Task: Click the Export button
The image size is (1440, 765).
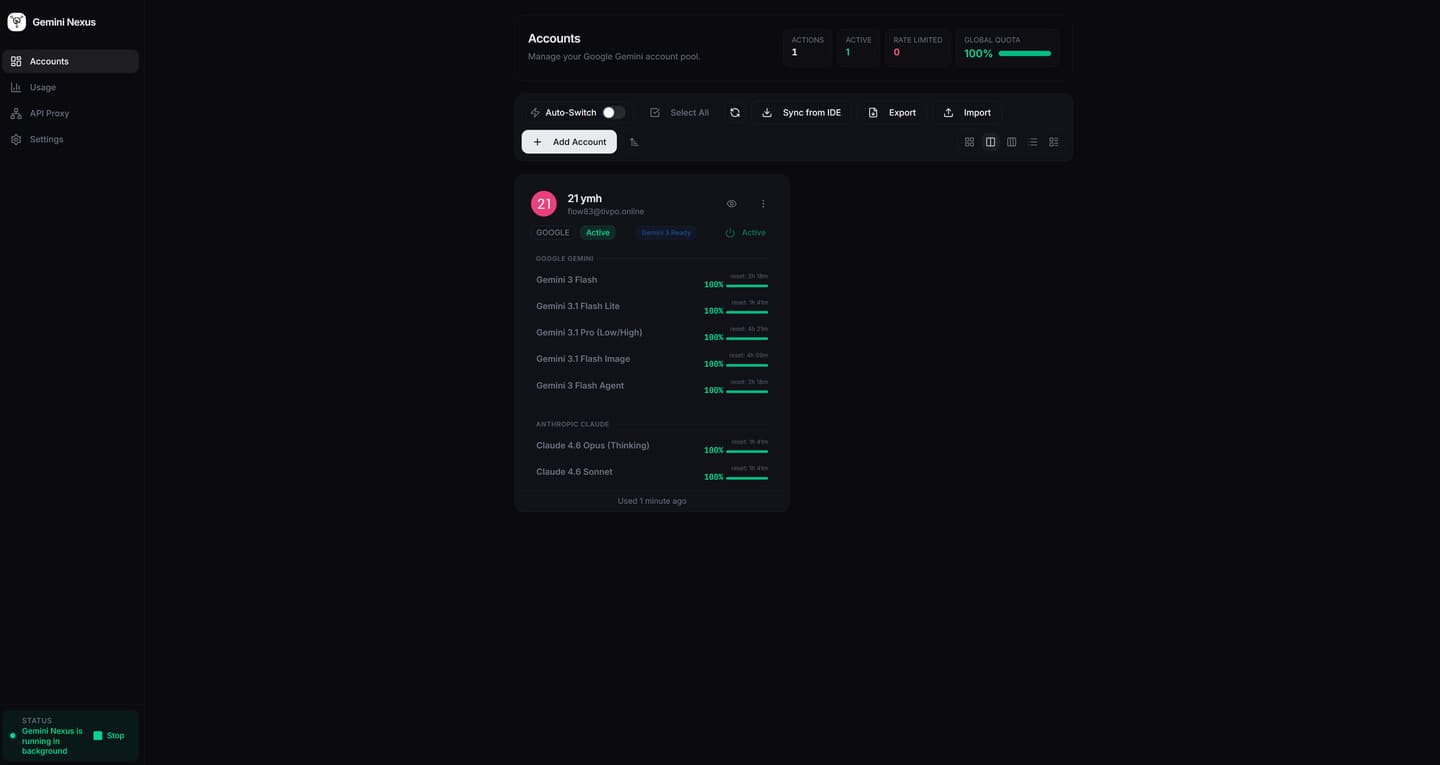Action: coord(892,113)
